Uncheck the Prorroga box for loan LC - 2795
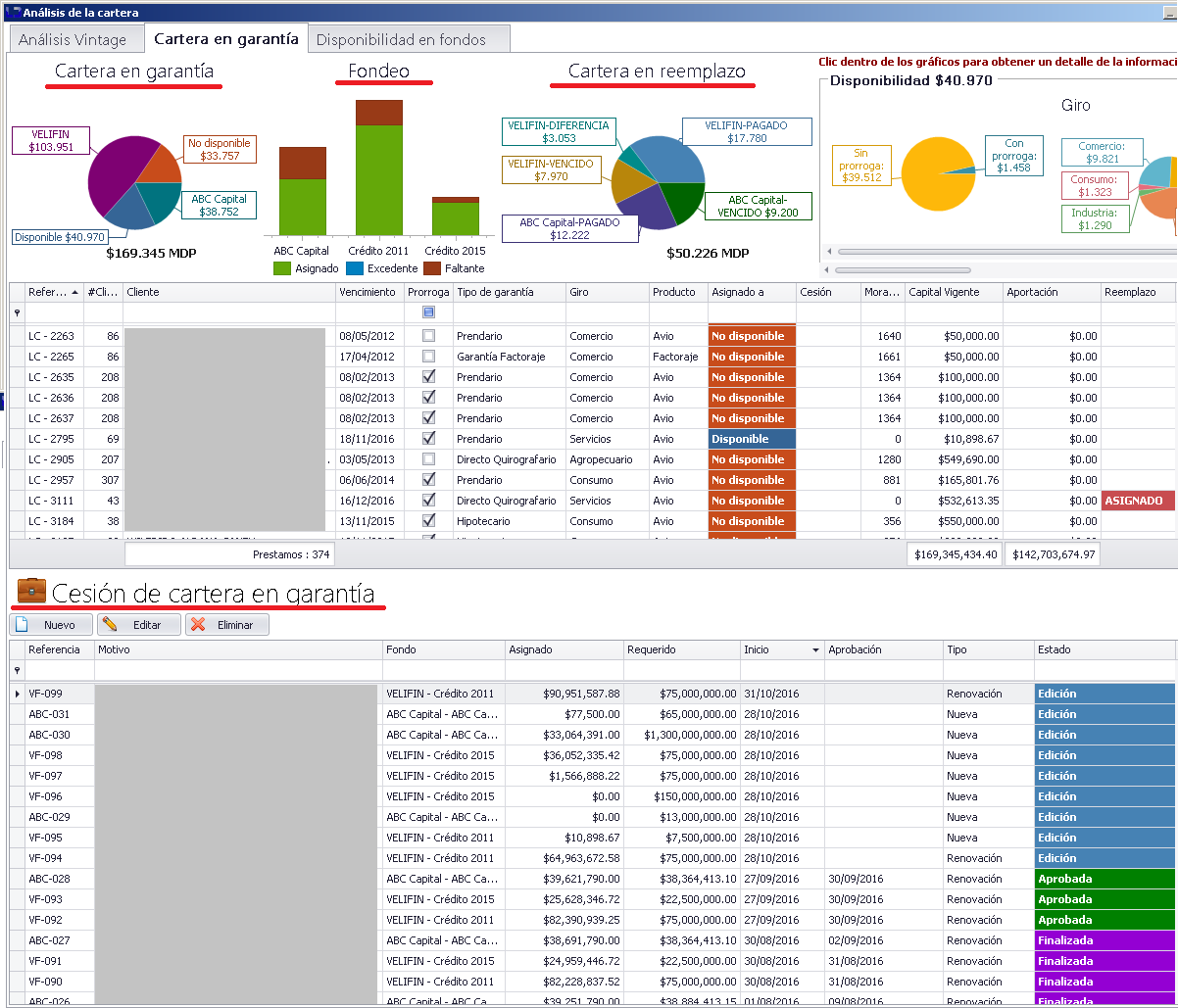Viewport: 1178px width, 1008px height. 428,439
